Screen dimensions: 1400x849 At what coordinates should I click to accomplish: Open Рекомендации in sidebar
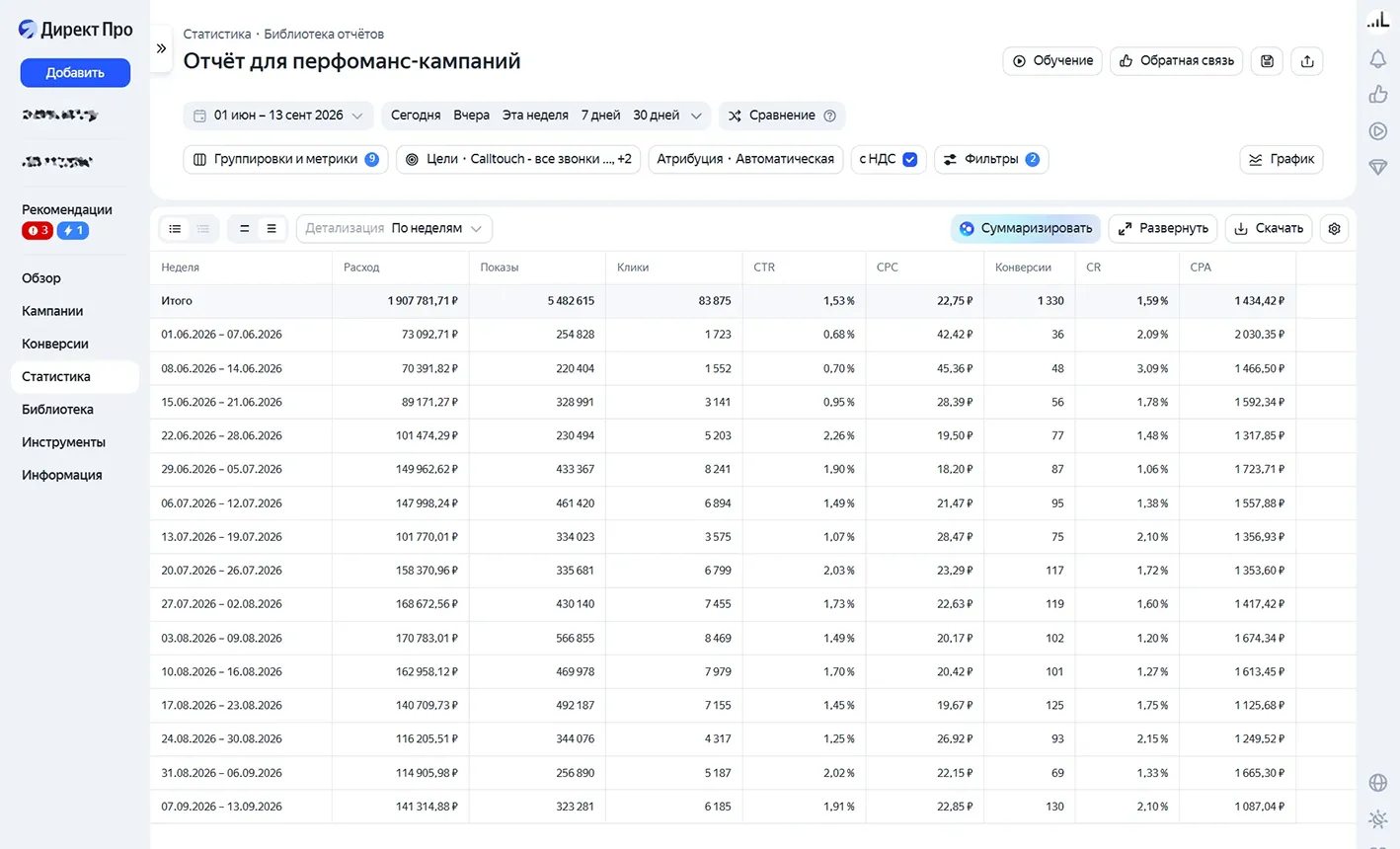pos(67,209)
